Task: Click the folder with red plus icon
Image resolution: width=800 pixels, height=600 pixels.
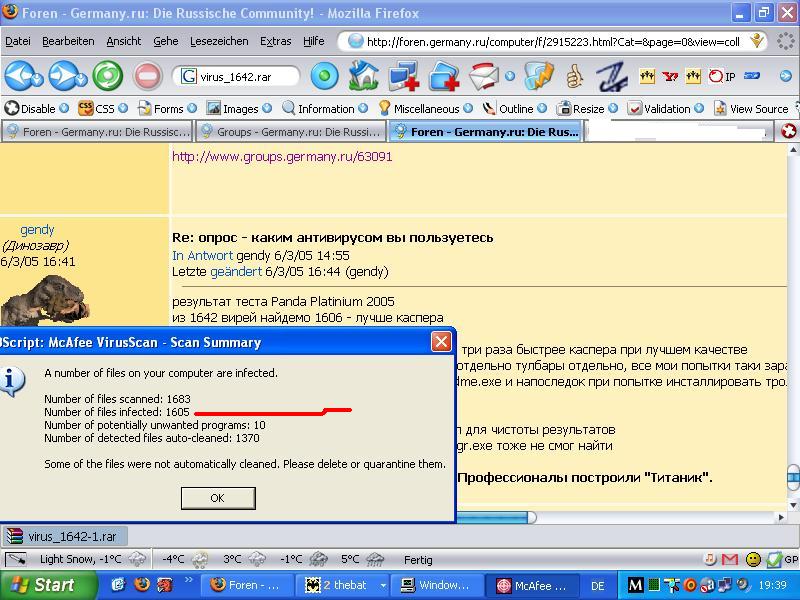Action: (x=444, y=77)
